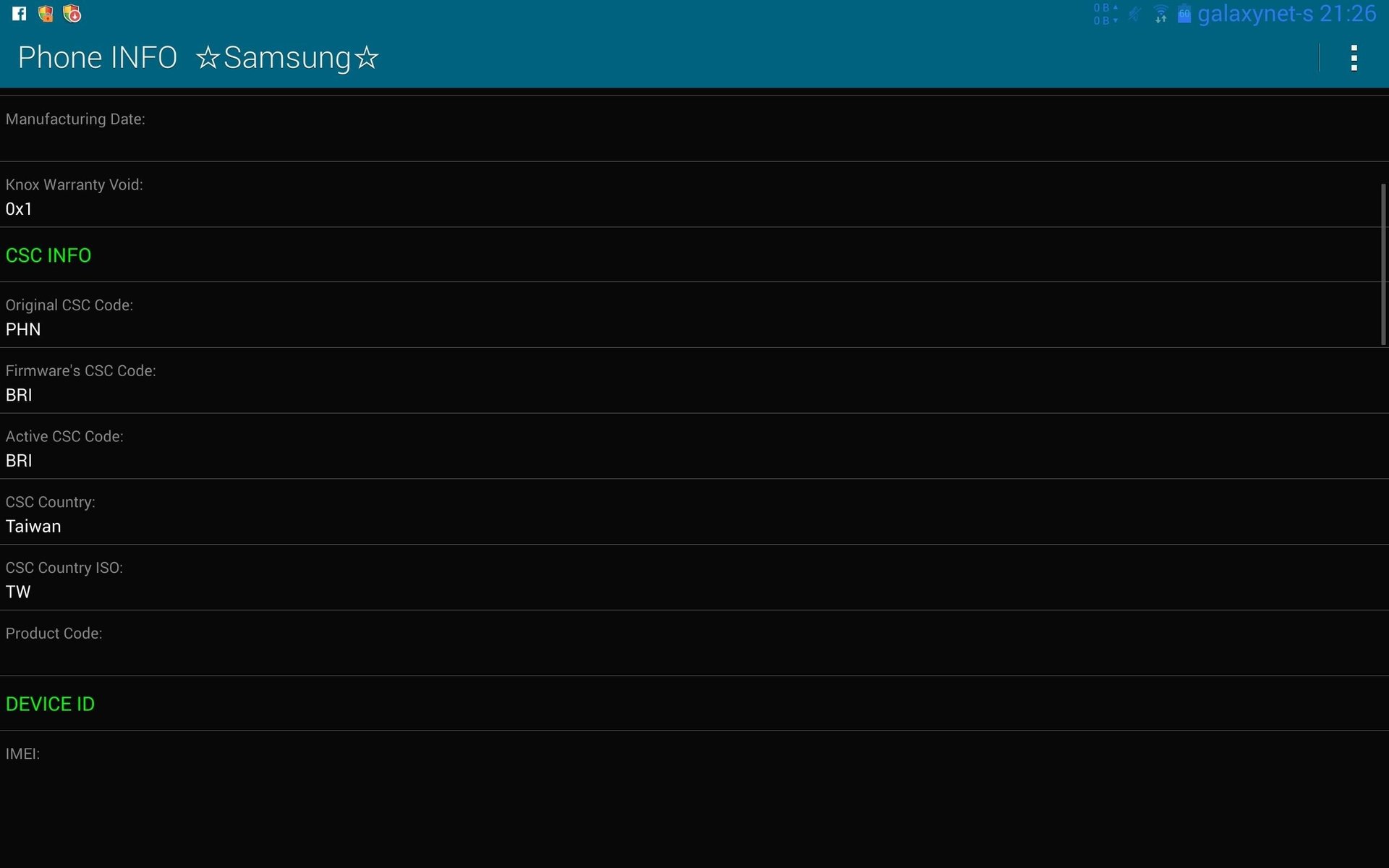Viewport: 1389px width, 868px height.
Task: Select the CSC Country Taiwan row
Action: point(694,512)
